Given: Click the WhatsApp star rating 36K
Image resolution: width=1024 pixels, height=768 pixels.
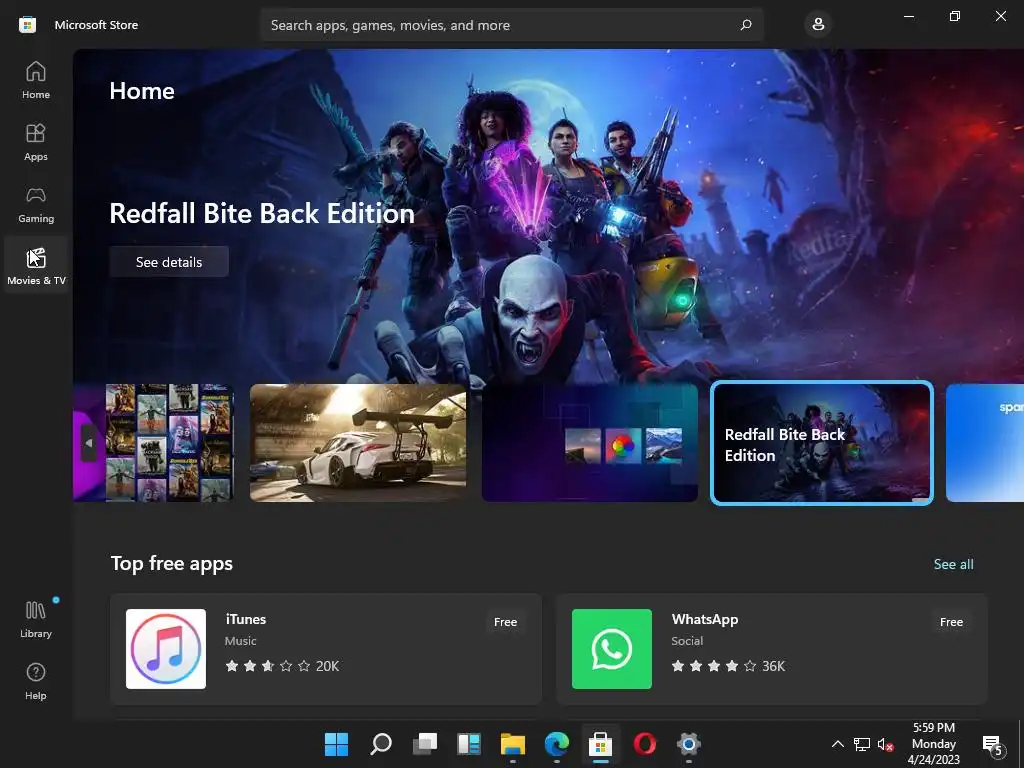Looking at the screenshot, I should coord(728,666).
